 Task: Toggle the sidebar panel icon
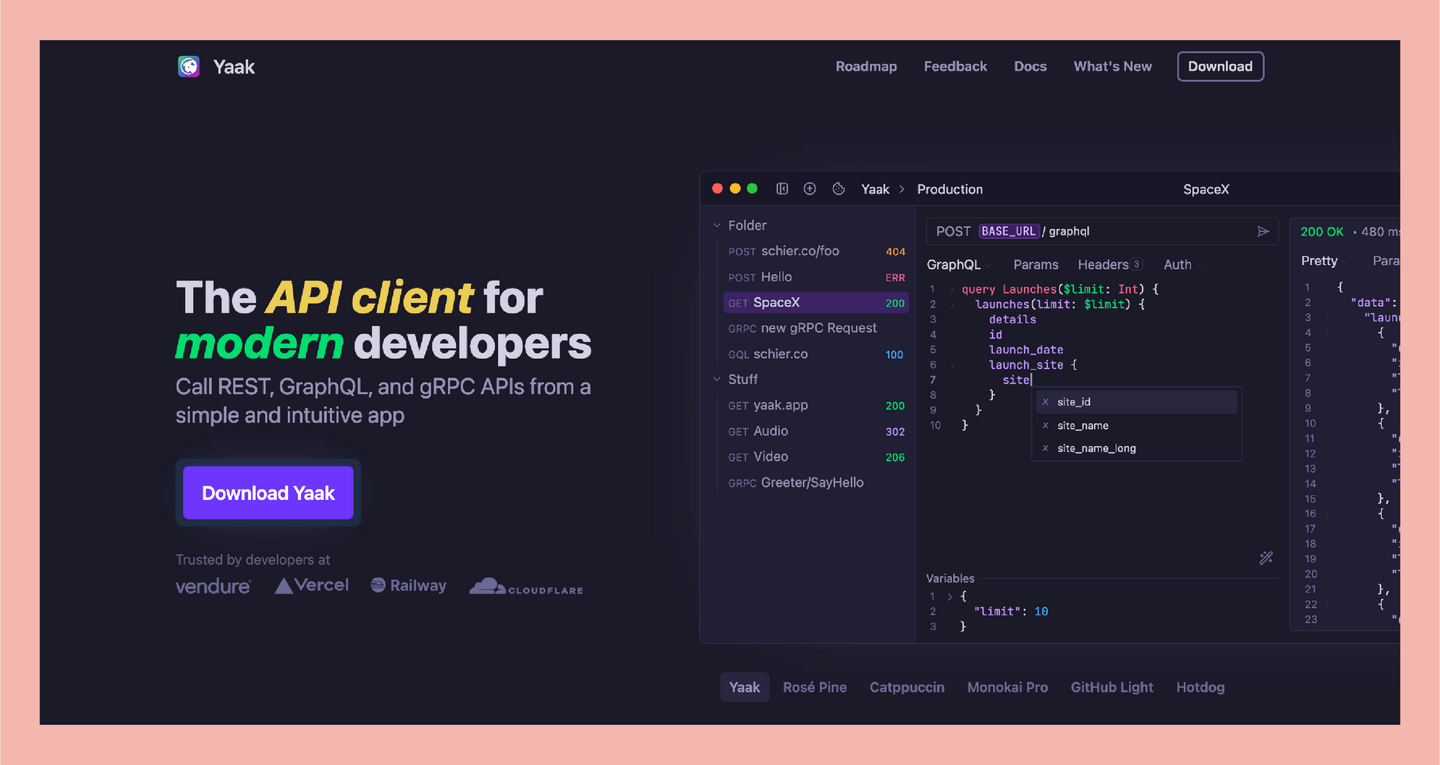pyautogui.click(x=782, y=189)
